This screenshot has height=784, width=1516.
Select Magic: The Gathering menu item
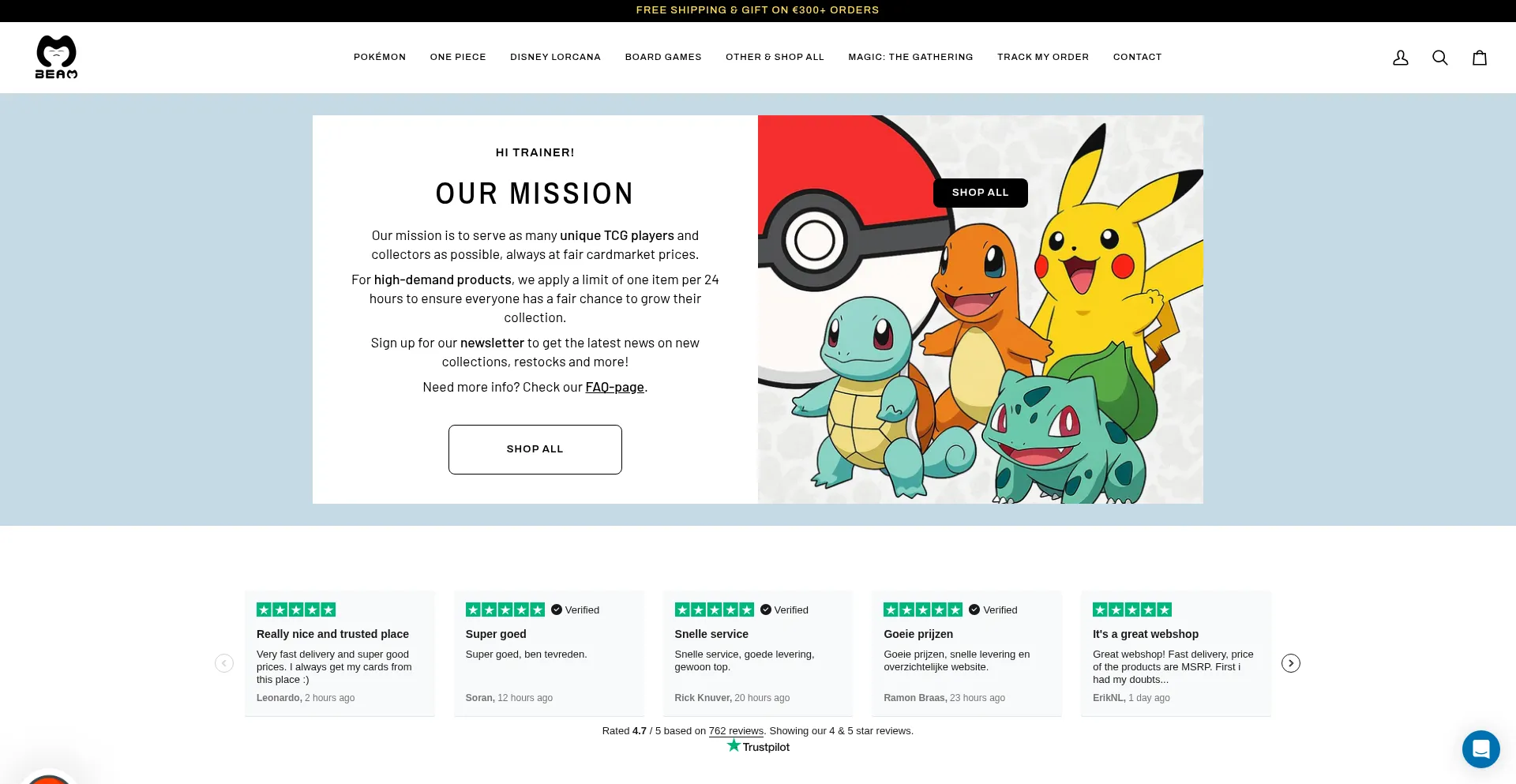click(910, 57)
